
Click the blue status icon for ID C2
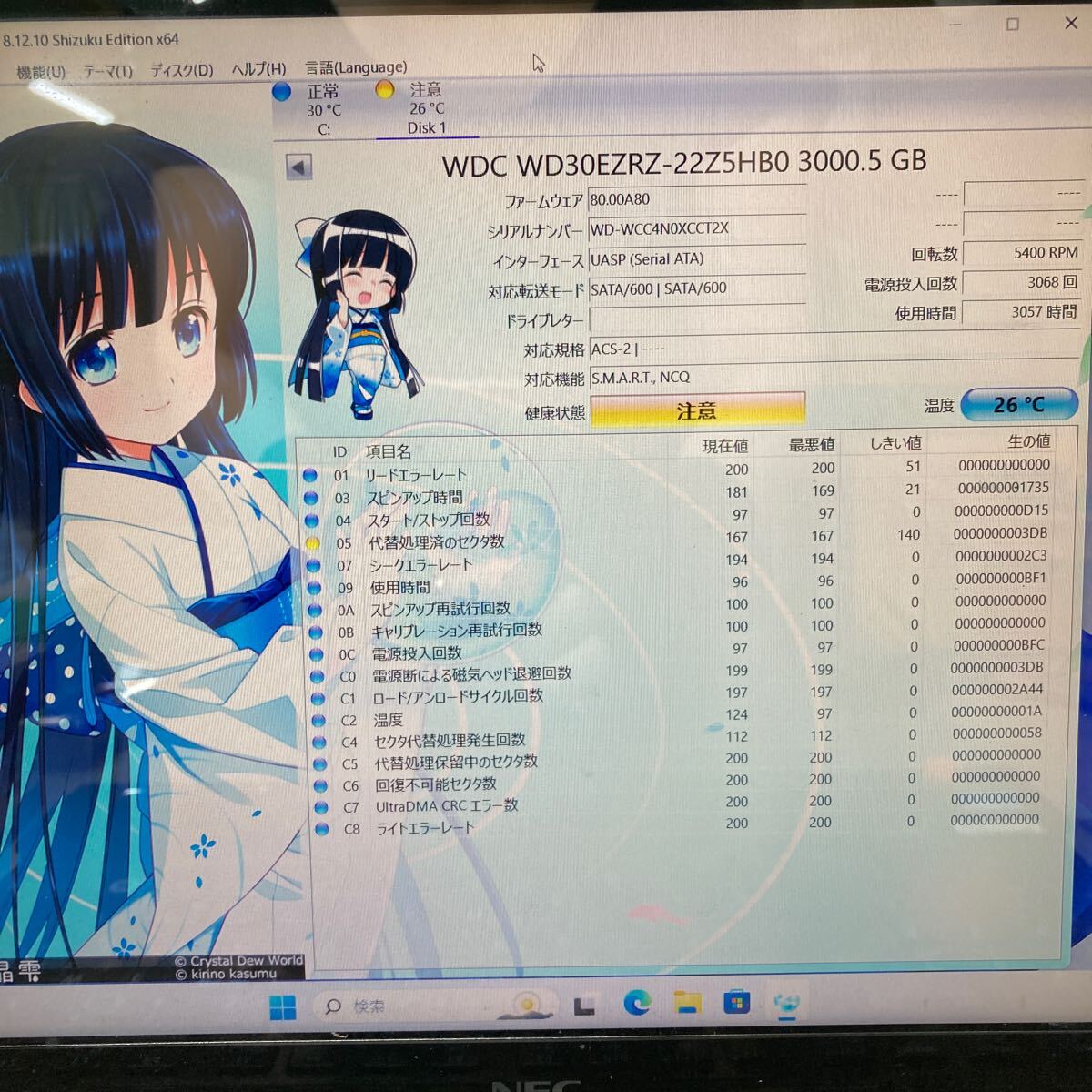pos(318,720)
